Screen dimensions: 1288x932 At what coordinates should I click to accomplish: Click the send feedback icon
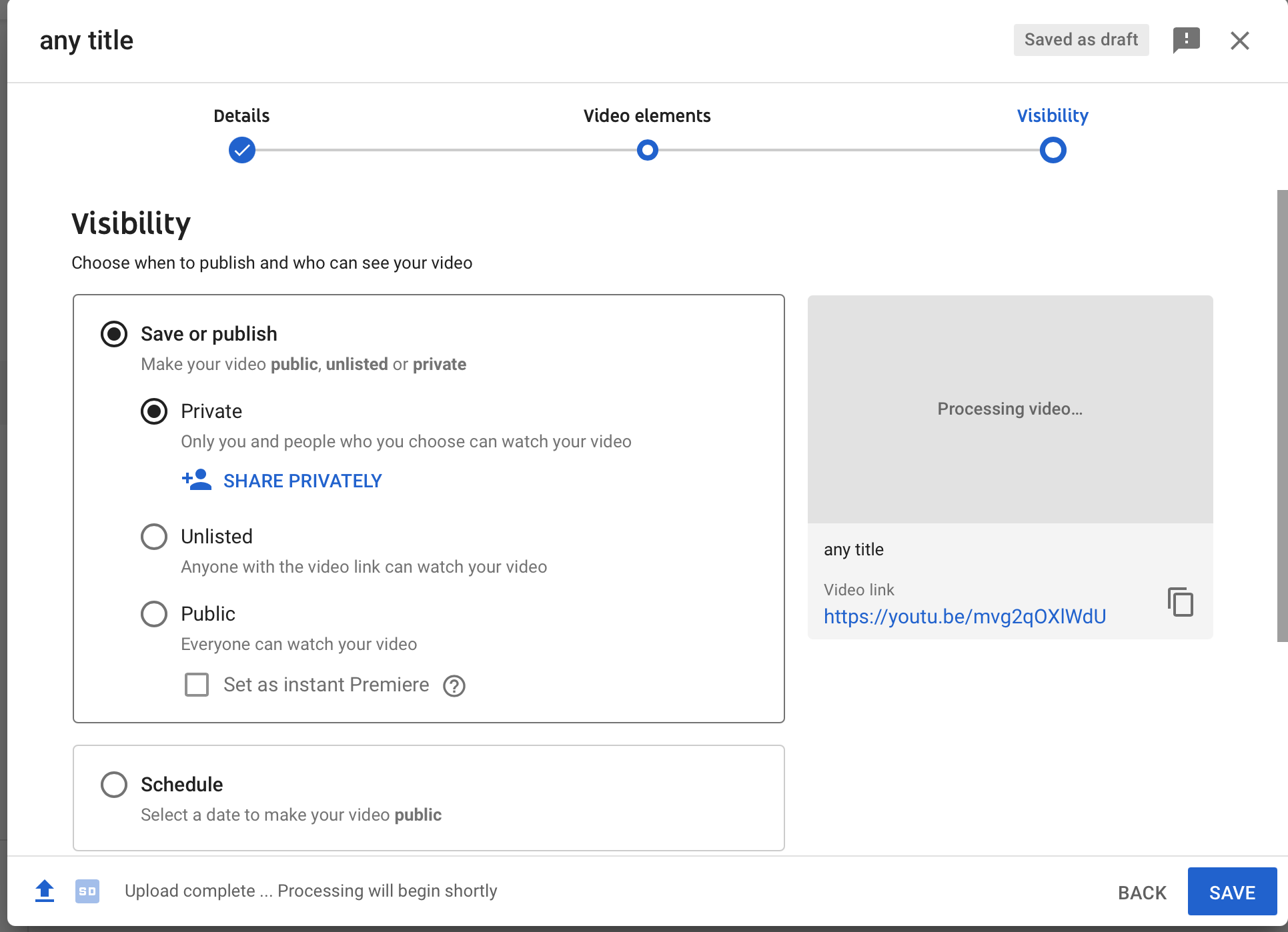click(x=1186, y=40)
